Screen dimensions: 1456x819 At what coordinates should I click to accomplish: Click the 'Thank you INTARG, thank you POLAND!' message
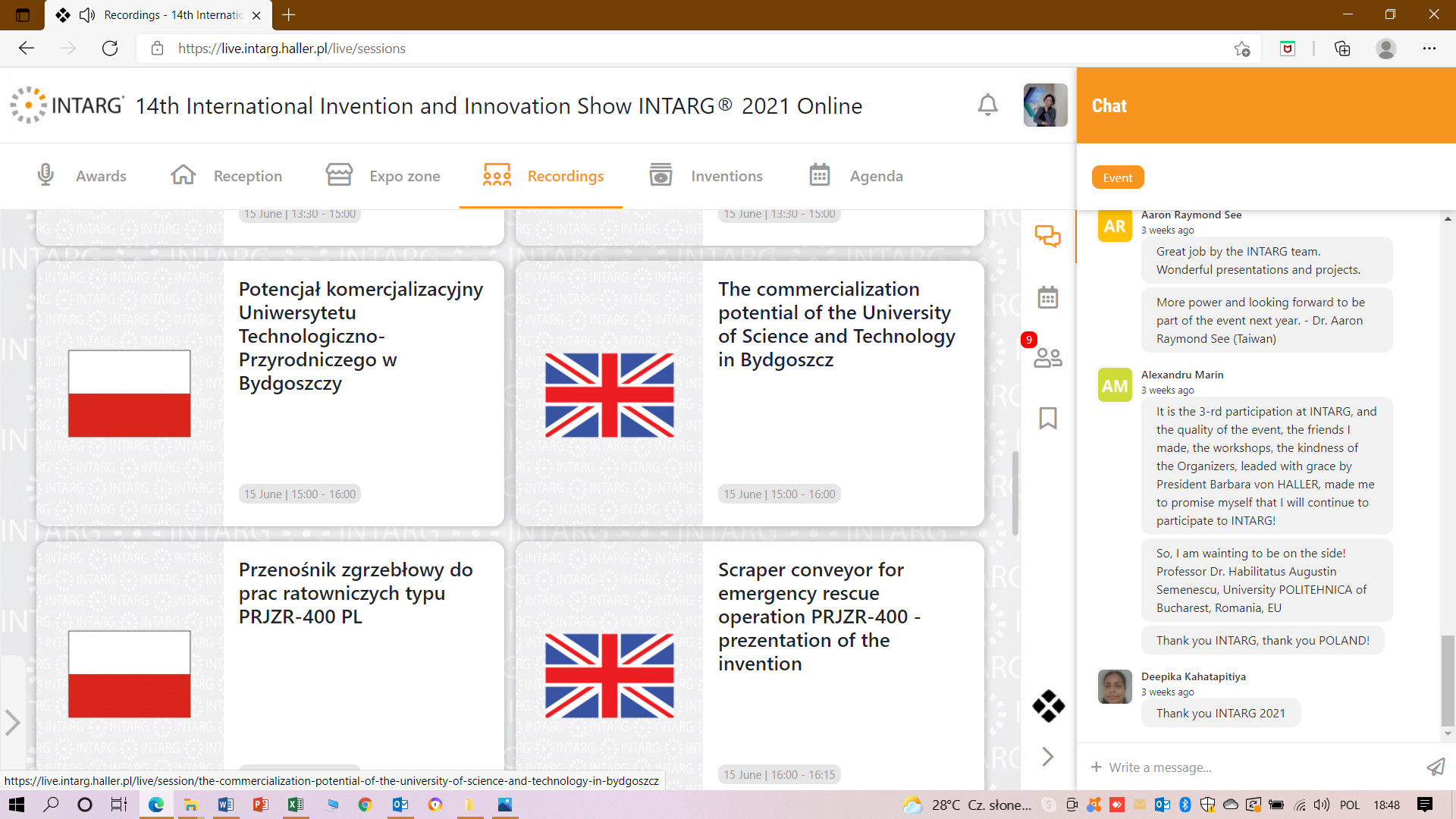point(1262,641)
